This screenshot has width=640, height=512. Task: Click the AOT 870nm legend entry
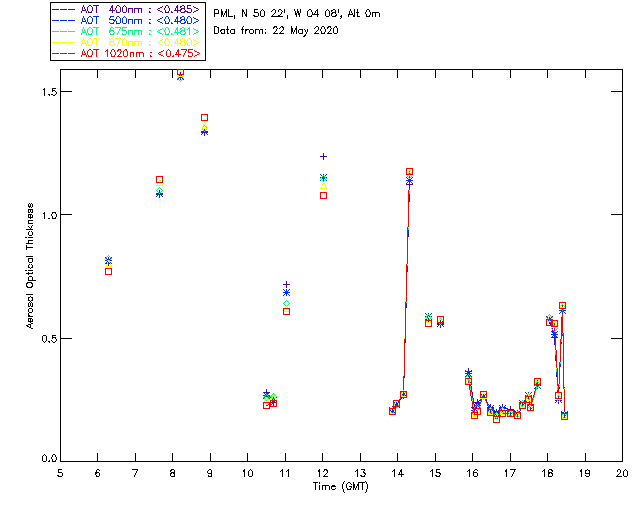(x=126, y=42)
